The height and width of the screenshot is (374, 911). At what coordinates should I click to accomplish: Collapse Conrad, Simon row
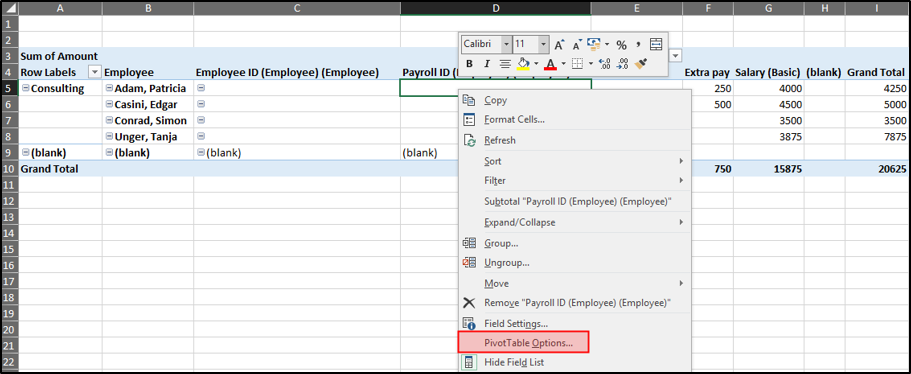[x=109, y=121]
